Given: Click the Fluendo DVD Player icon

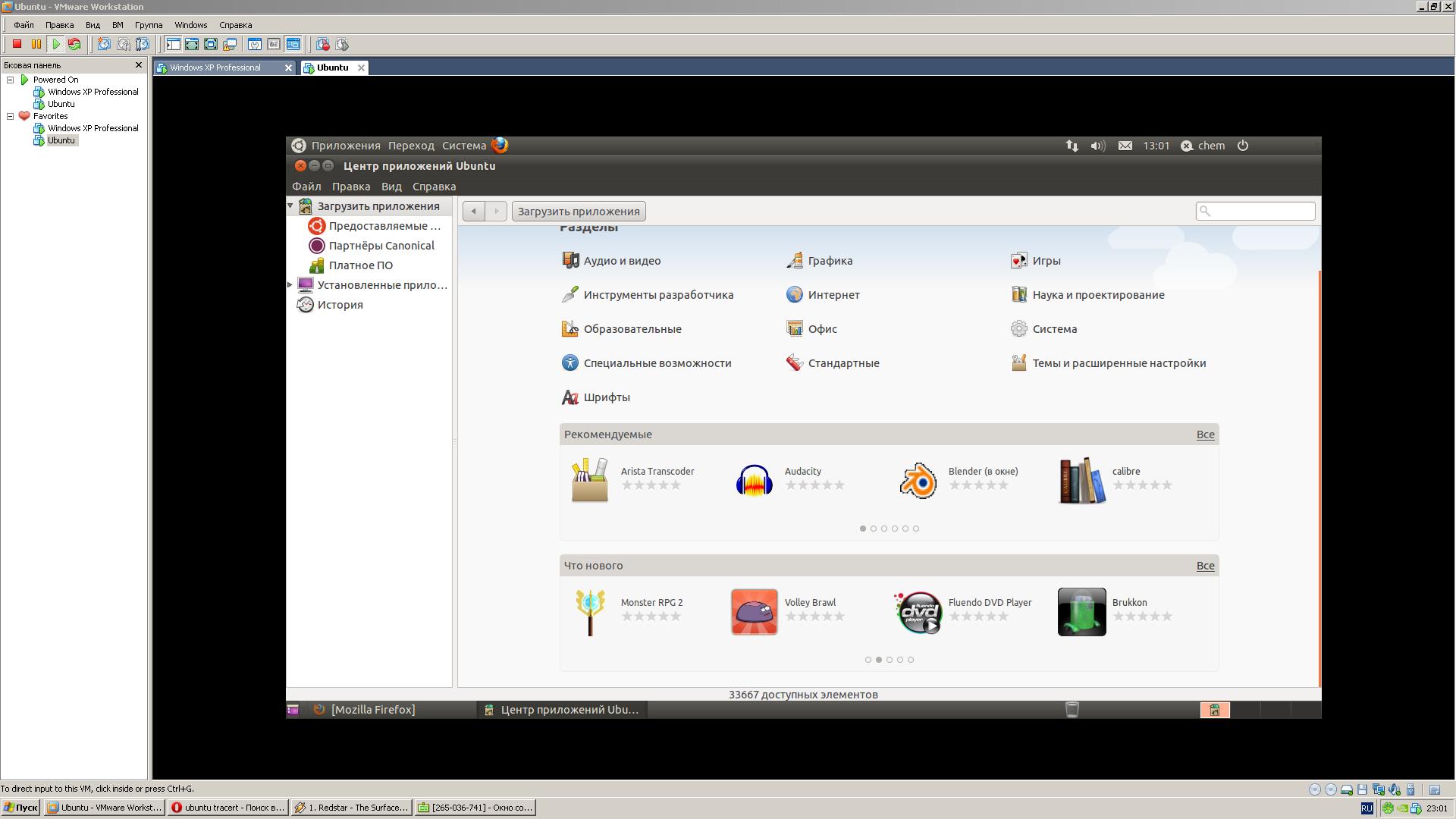Looking at the screenshot, I should pos(918,612).
